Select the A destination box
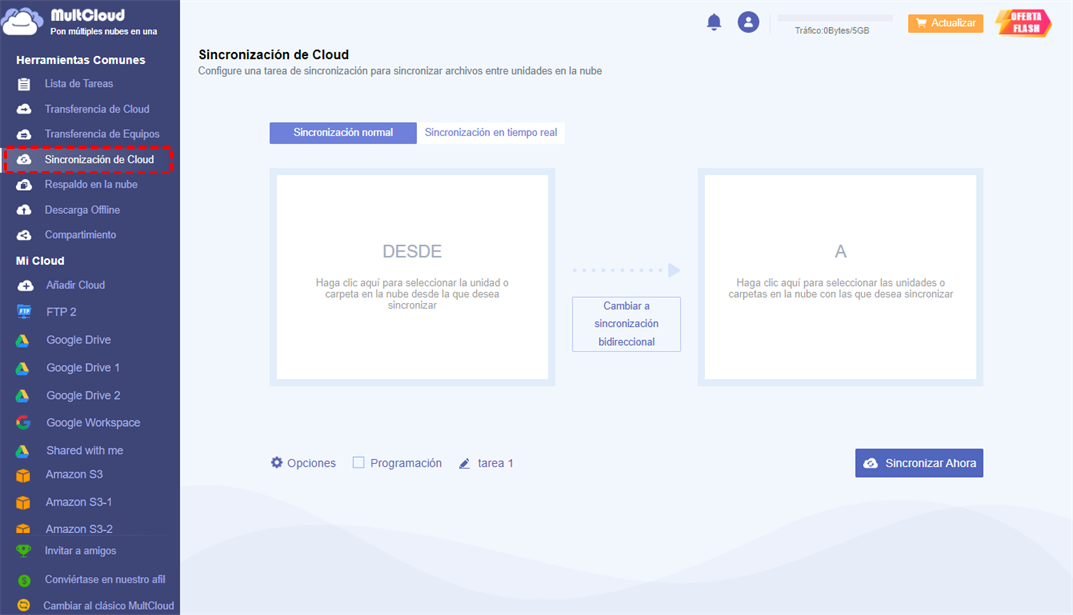 [840, 277]
